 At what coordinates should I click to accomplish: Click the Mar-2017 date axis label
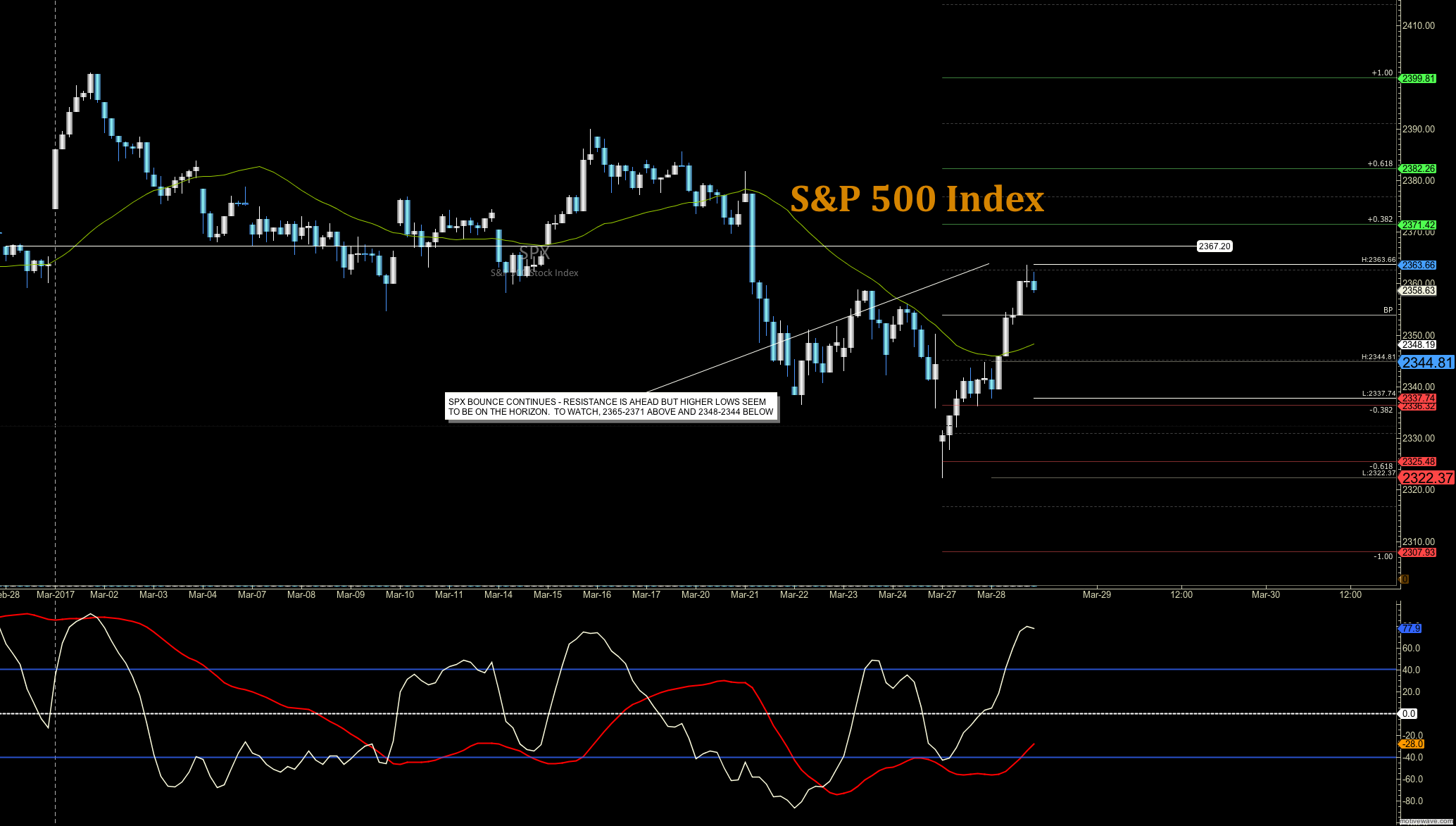pyautogui.click(x=56, y=594)
